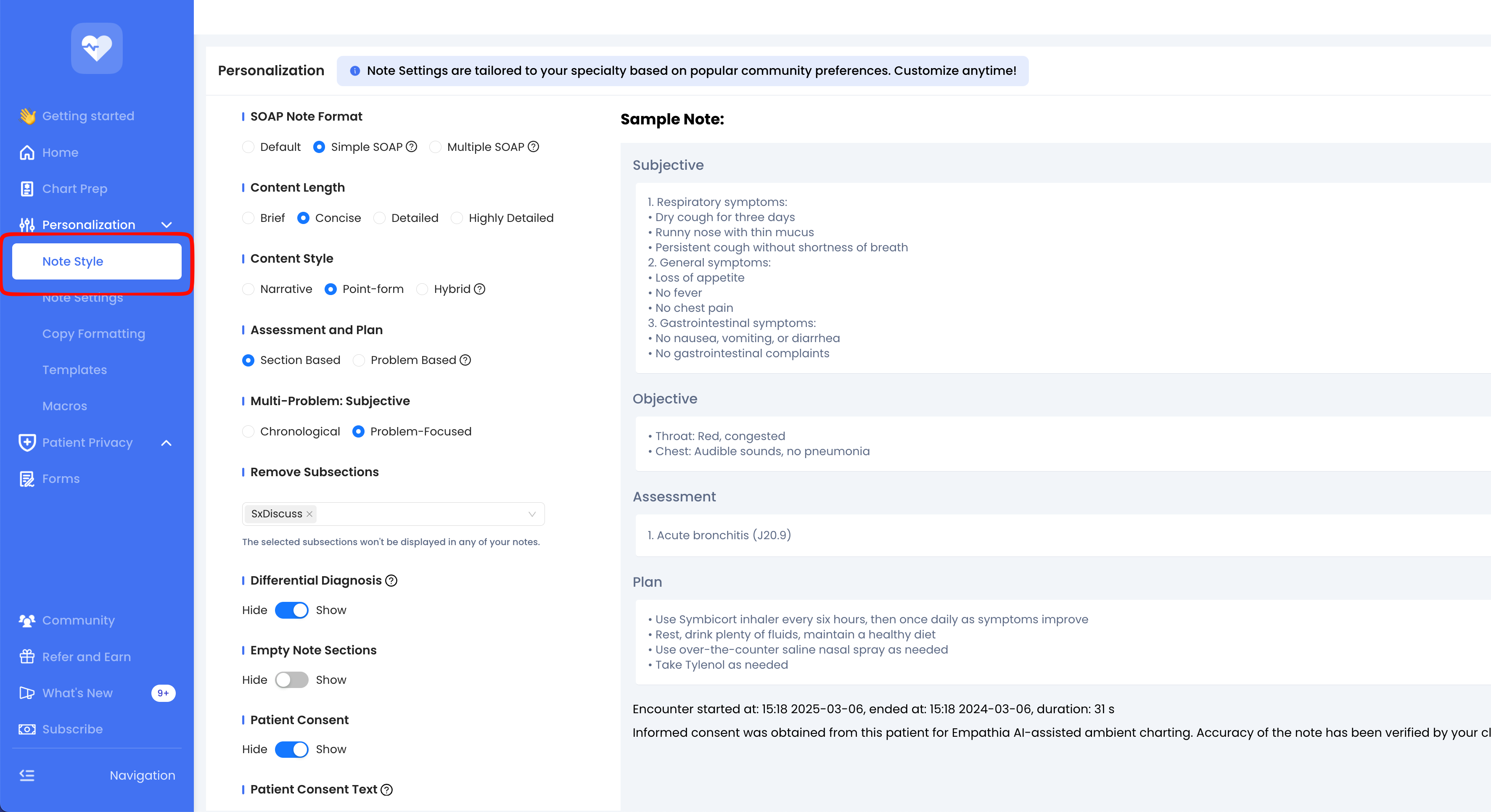Open the Remove Subsections dropdown arrow
This screenshot has width=1491, height=812.
click(532, 514)
